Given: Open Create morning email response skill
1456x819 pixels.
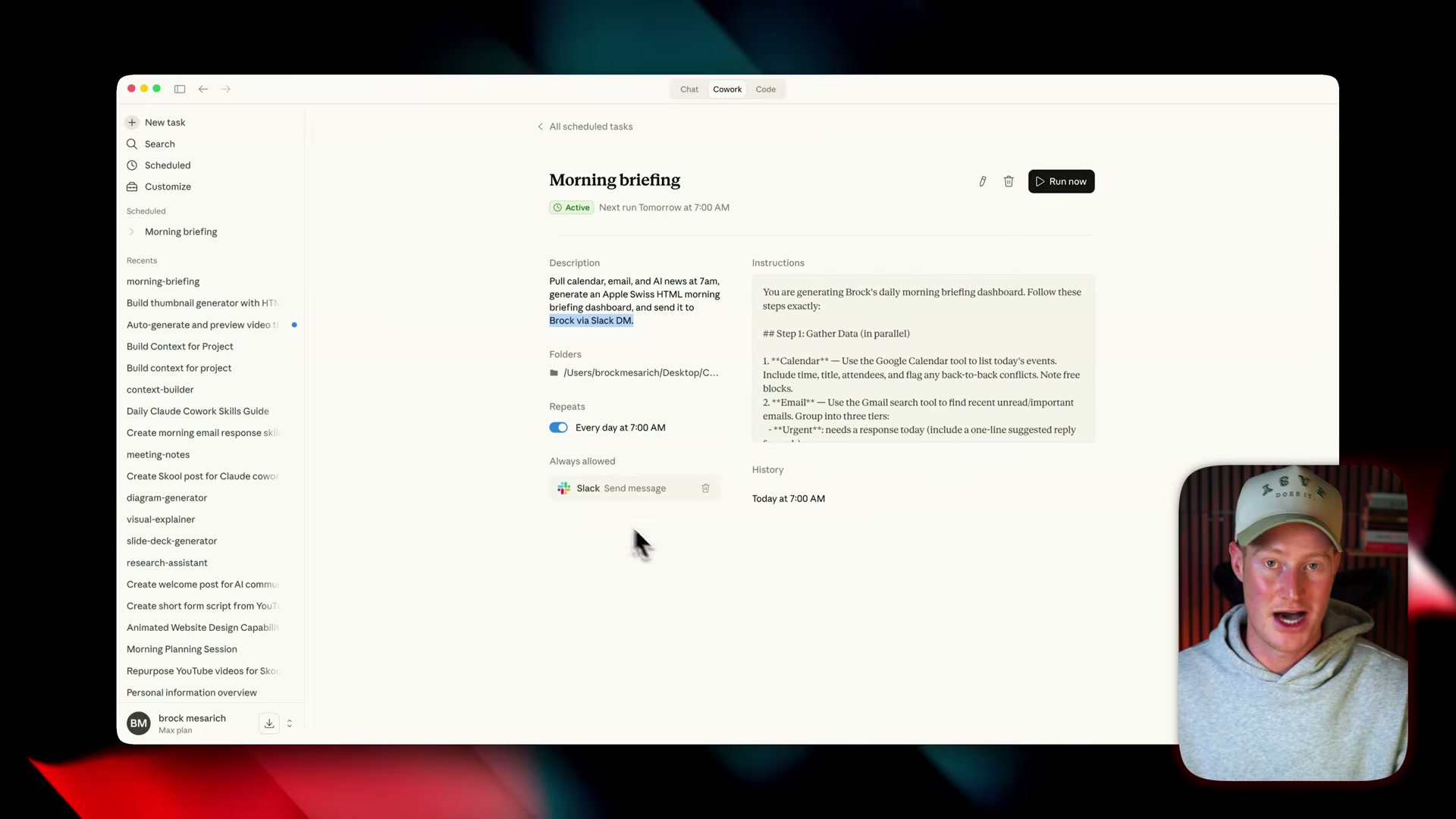Looking at the screenshot, I should point(202,433).
